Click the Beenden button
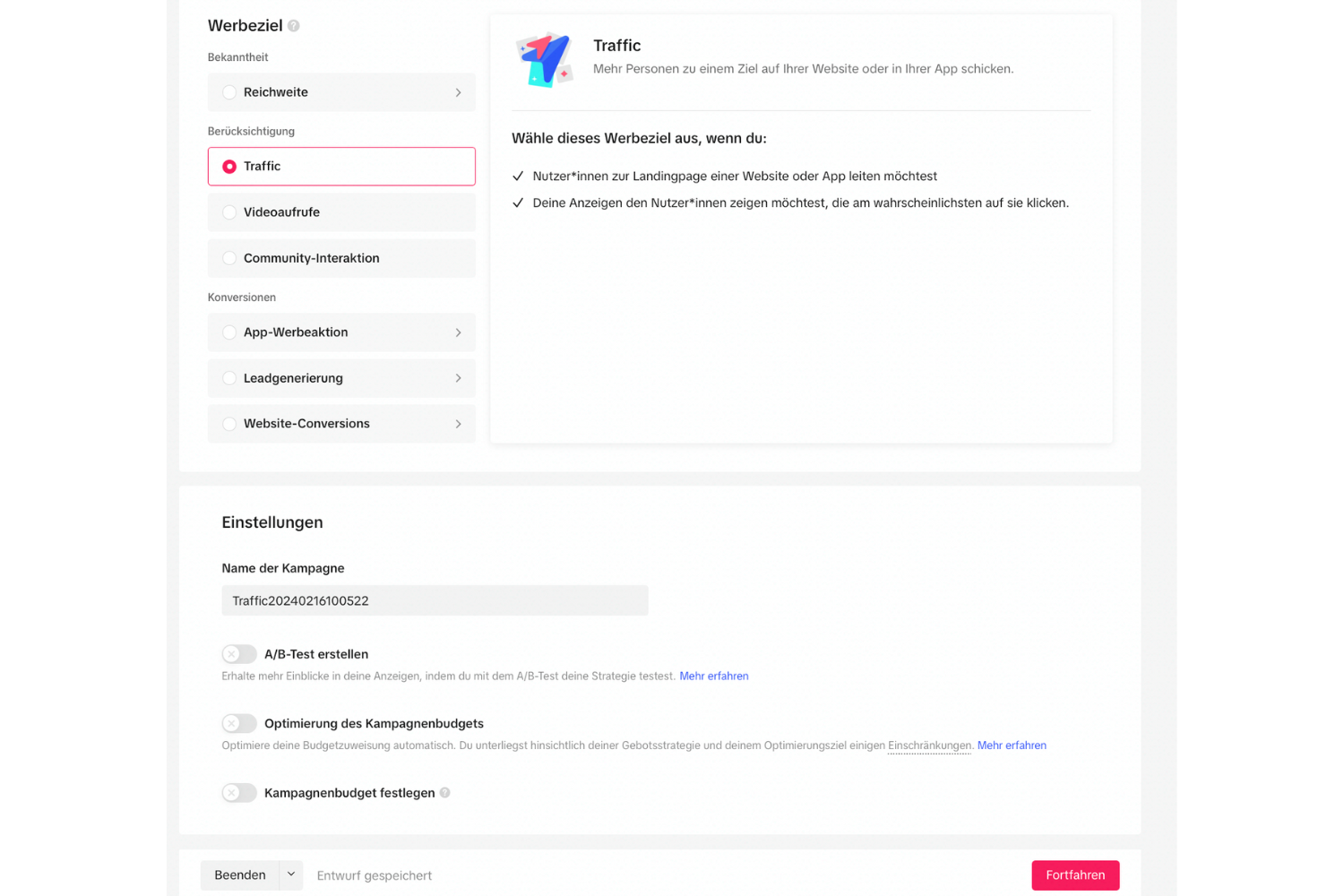Screen dimensions: 1344x896 [240, 875]
